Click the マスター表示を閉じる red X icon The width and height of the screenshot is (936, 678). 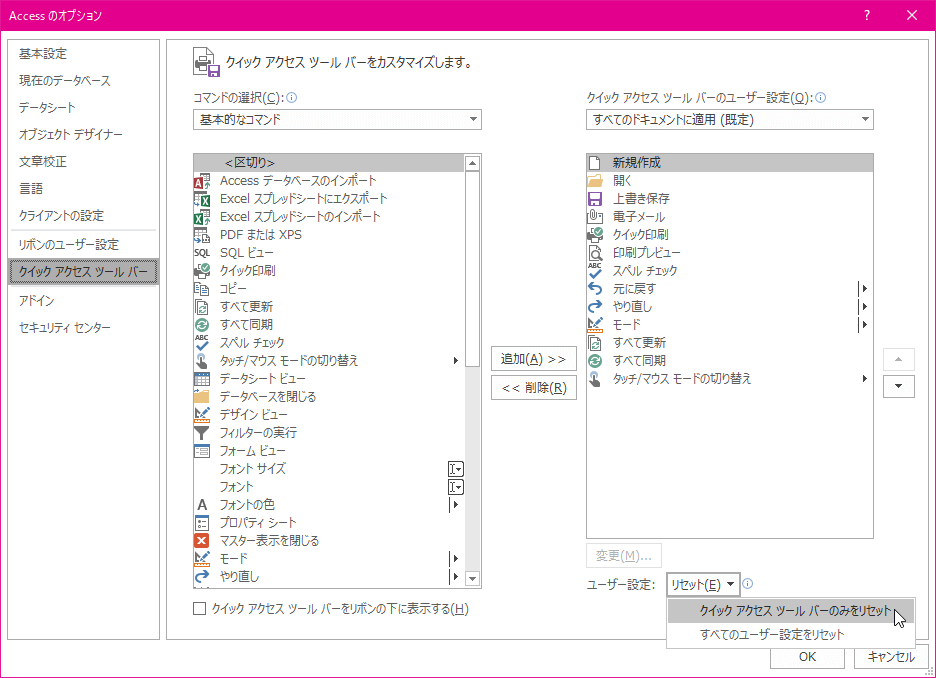pos(202,541)
